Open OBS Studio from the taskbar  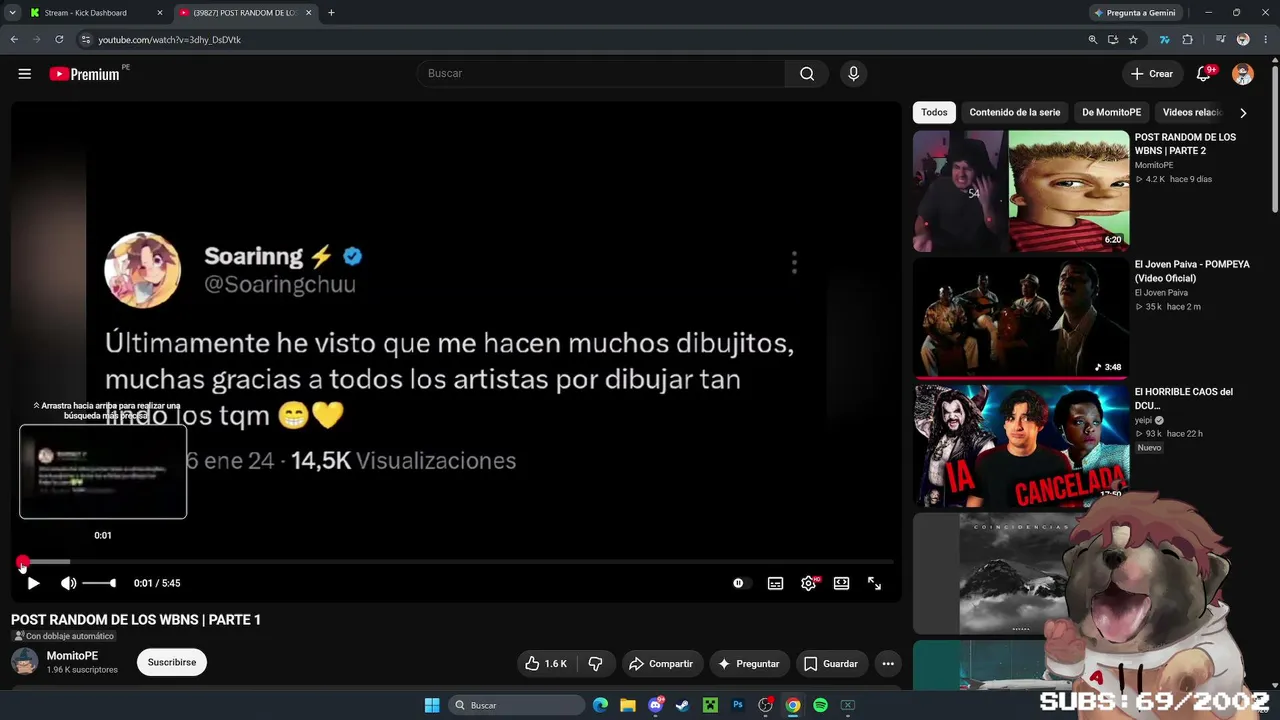765,705
